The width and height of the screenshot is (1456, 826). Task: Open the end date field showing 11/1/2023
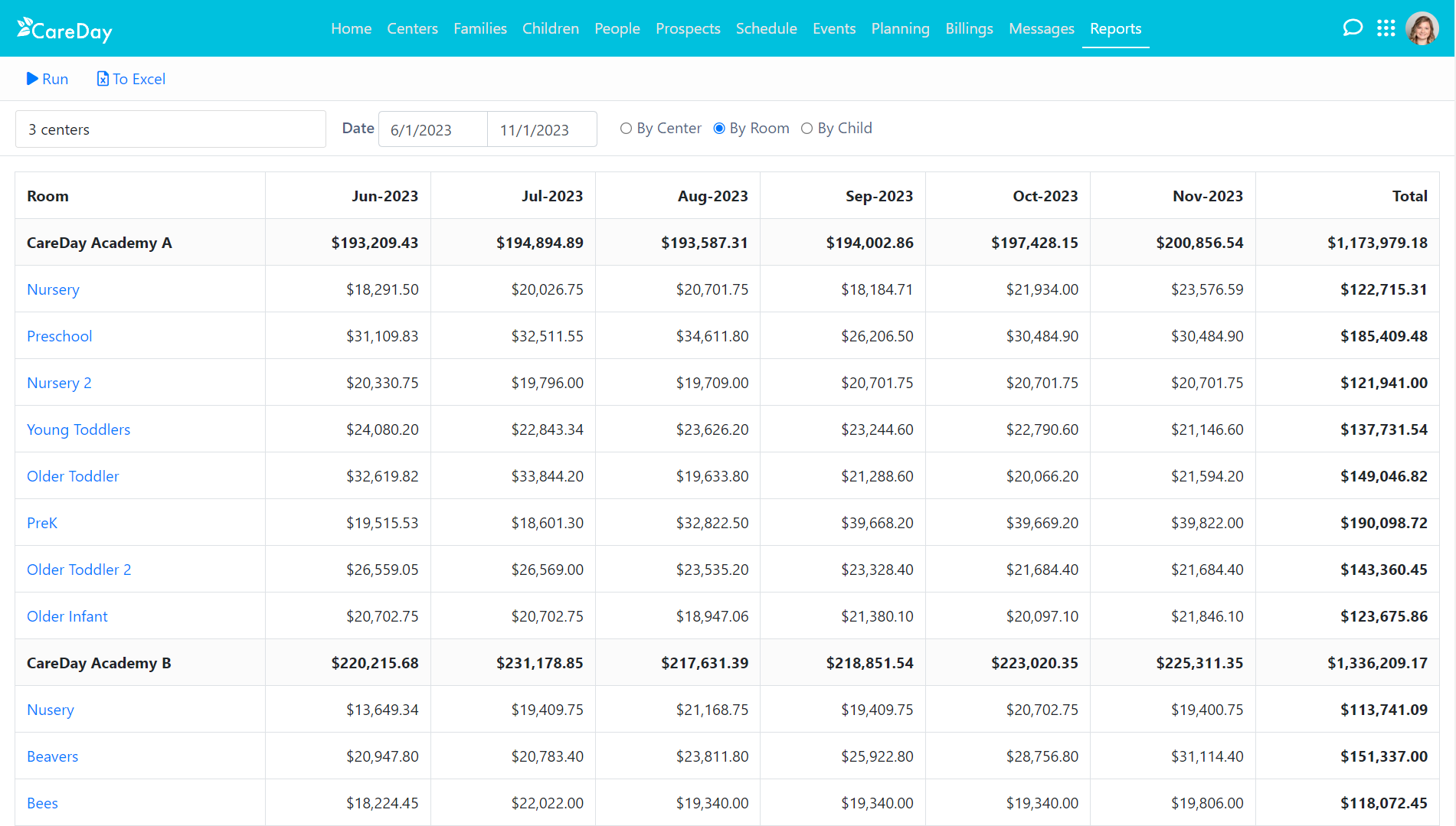(542, 129)
